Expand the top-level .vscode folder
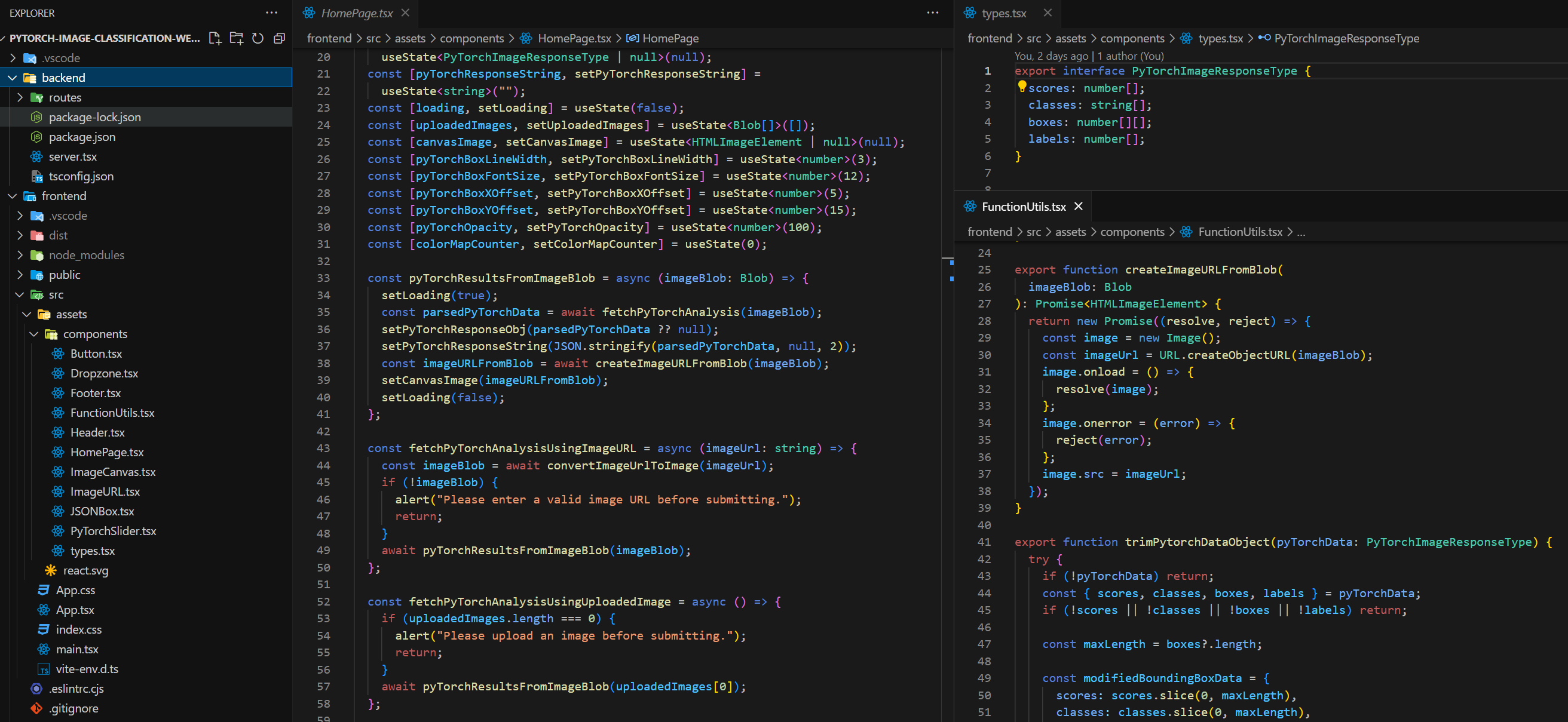1568x722 pixels. click(x=13, y=58)
